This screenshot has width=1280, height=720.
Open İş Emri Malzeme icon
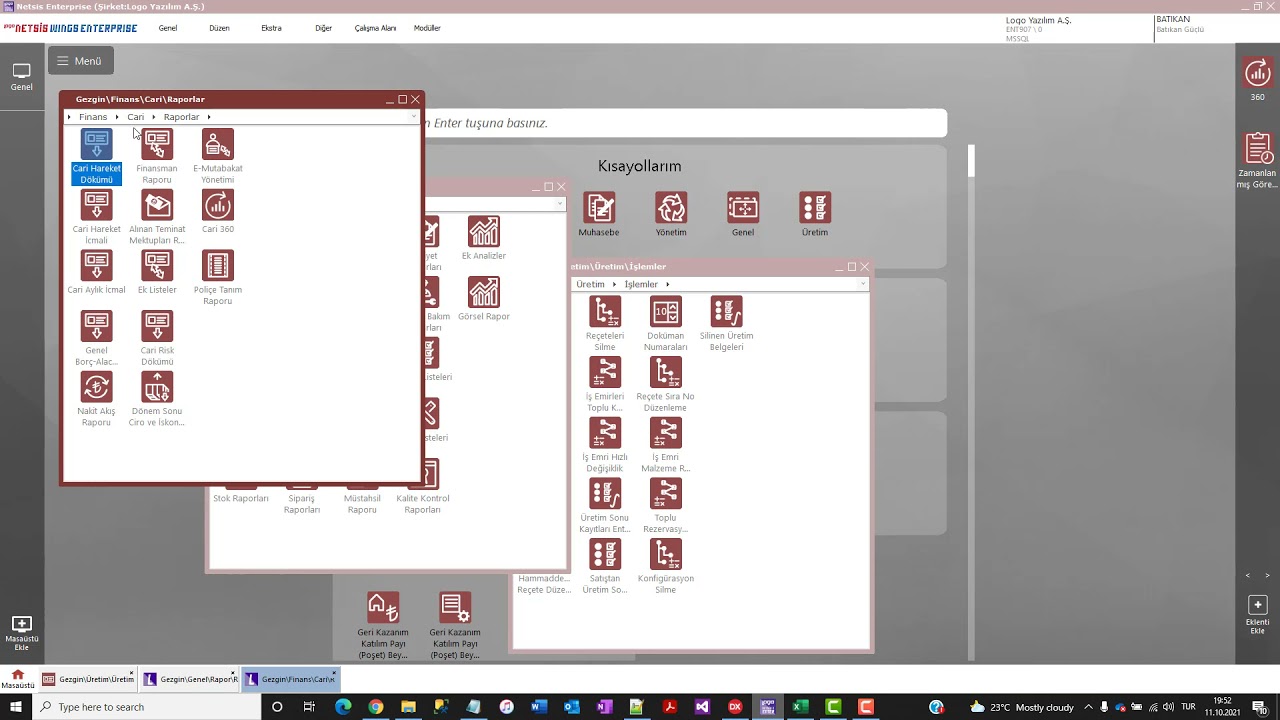click(666, 433)
